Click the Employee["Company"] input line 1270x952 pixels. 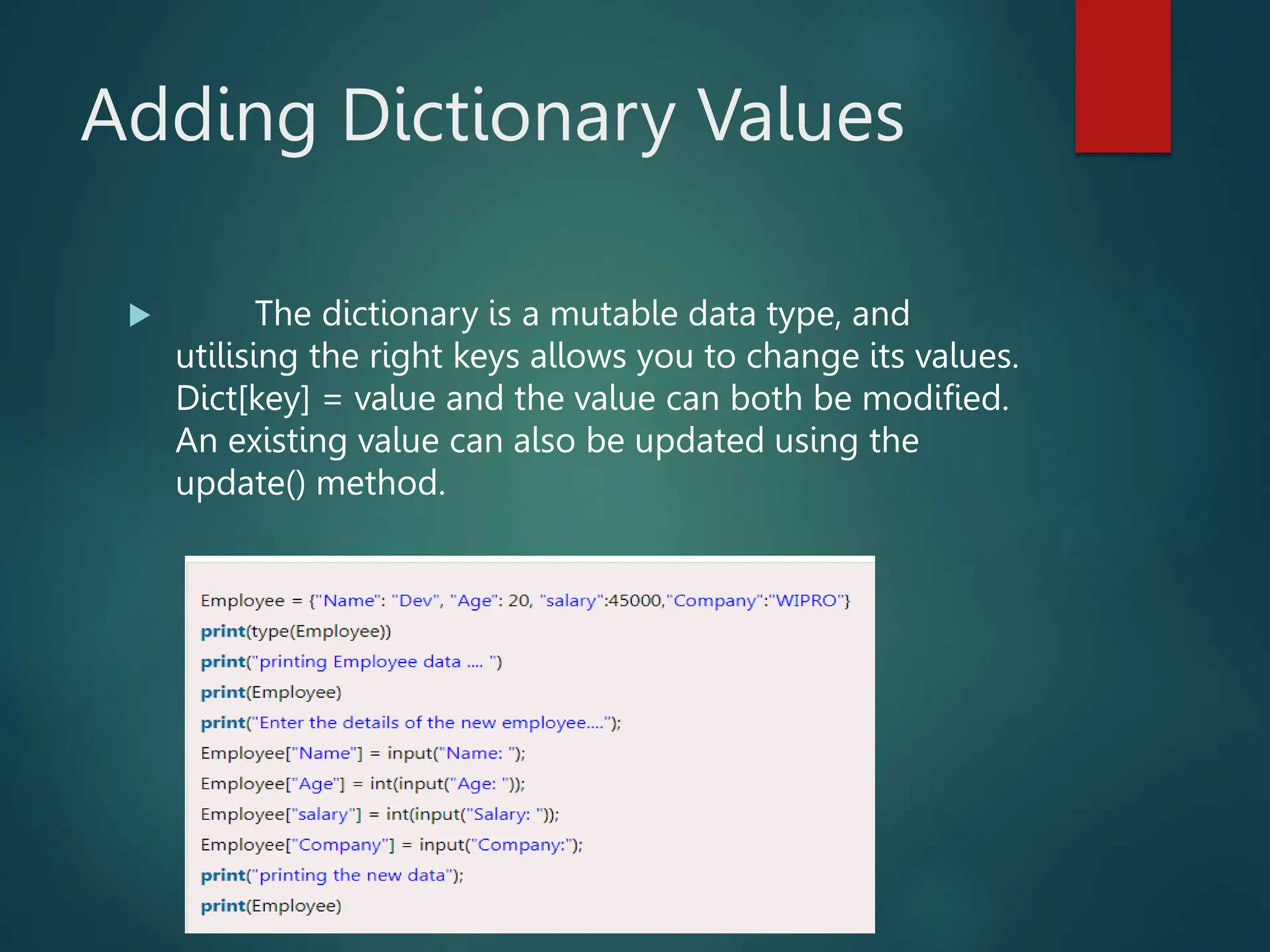click(x=391, y=845)
